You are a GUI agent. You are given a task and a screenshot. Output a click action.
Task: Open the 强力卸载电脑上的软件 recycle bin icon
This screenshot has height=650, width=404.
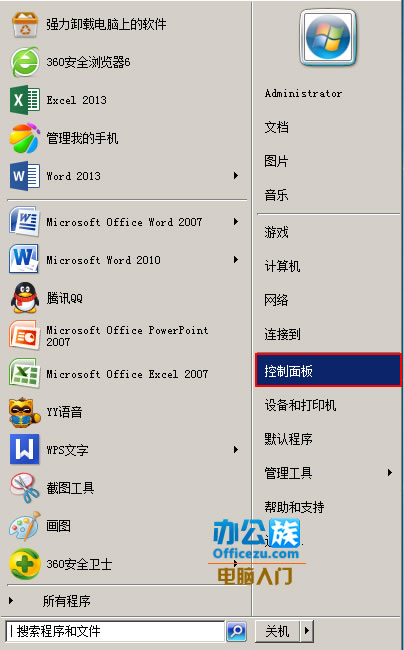point(25,24)
